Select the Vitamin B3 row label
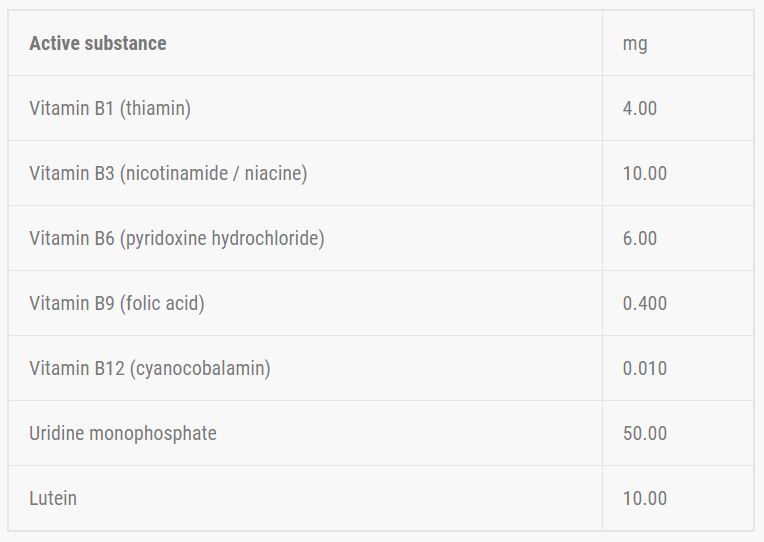This screenshot has height=542, width=764. [x=168, y=173]
